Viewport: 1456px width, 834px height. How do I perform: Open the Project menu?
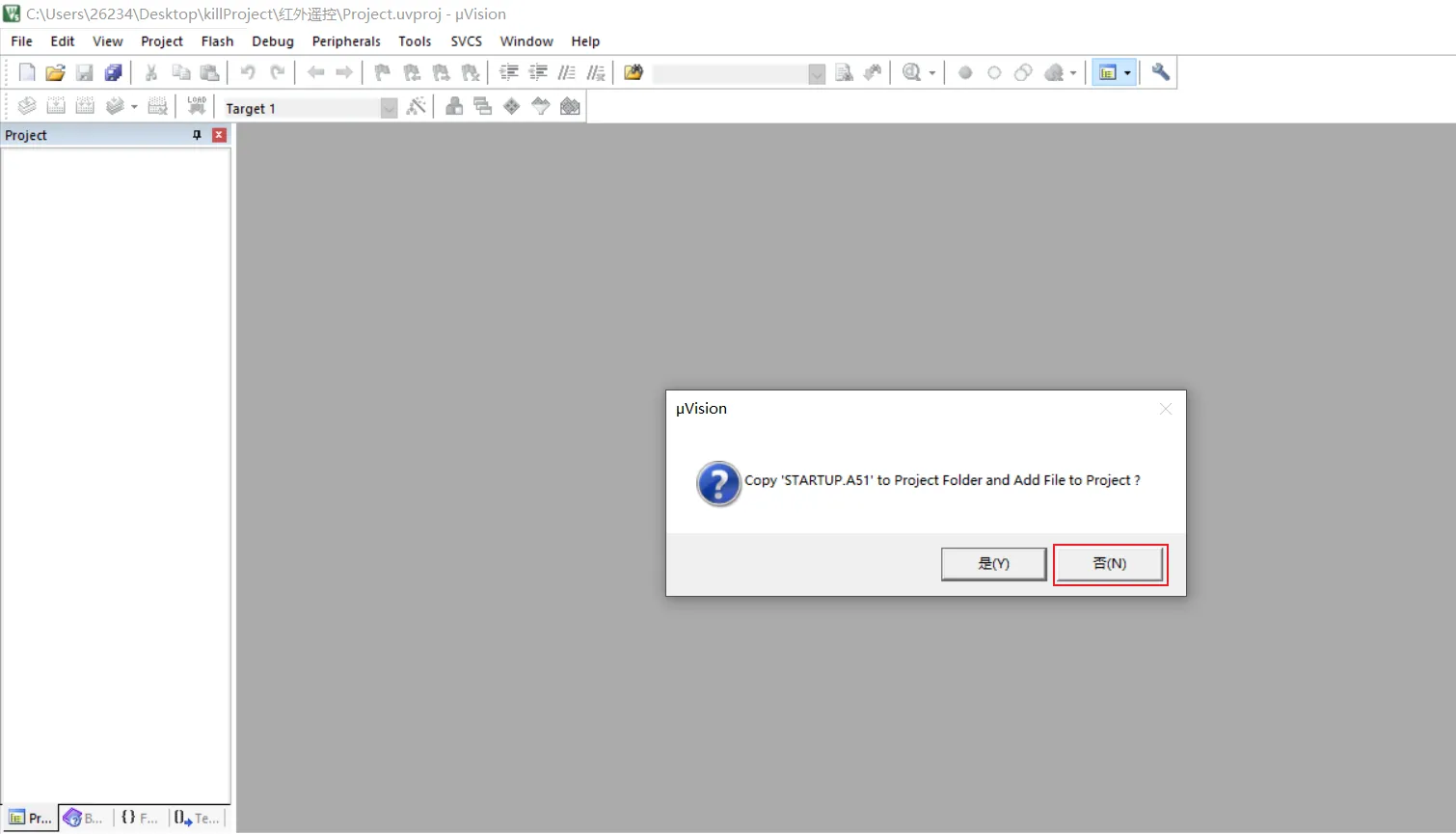tap(162, 41)
